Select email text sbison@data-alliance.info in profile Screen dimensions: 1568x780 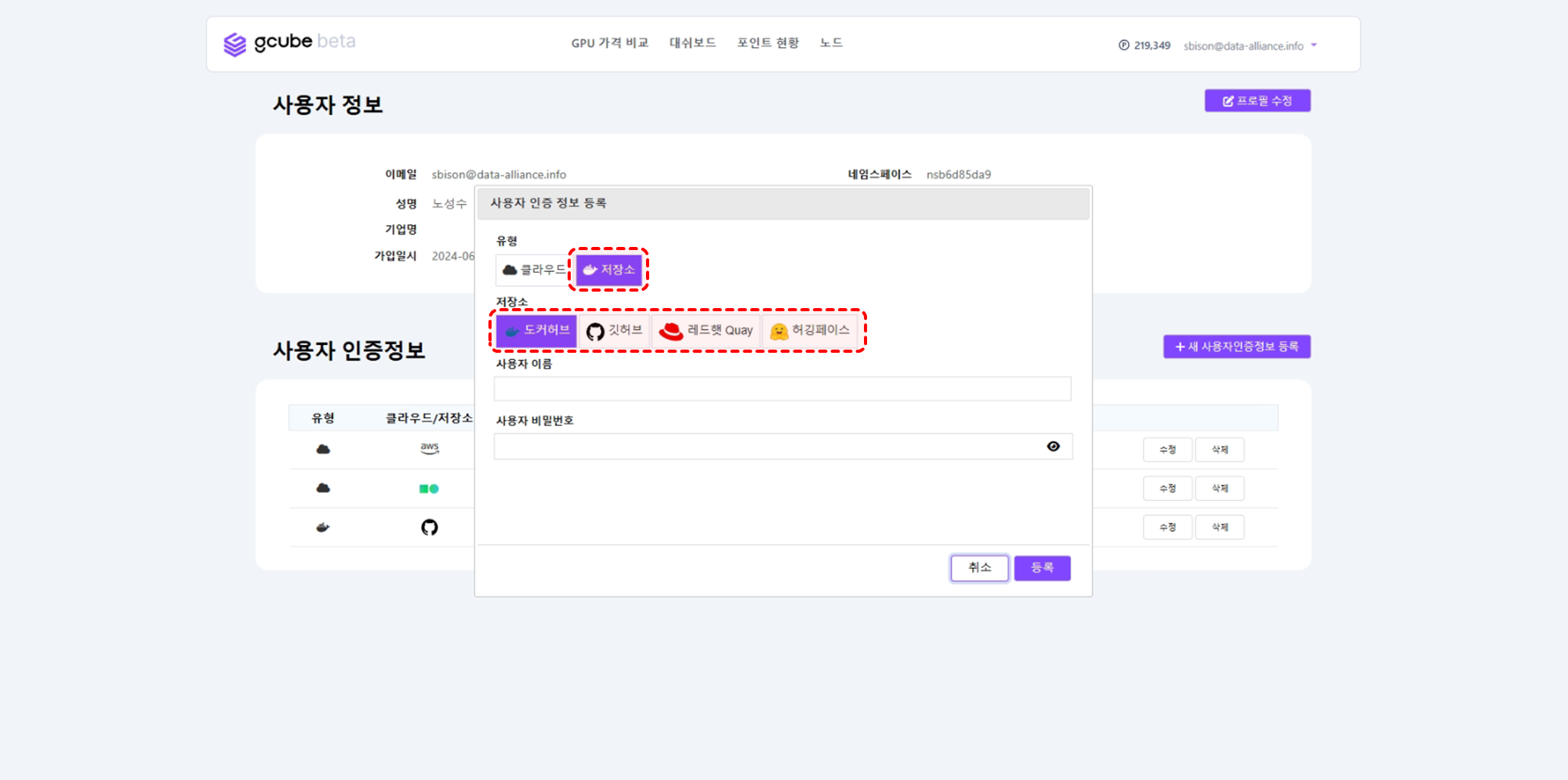click(499, 175)
